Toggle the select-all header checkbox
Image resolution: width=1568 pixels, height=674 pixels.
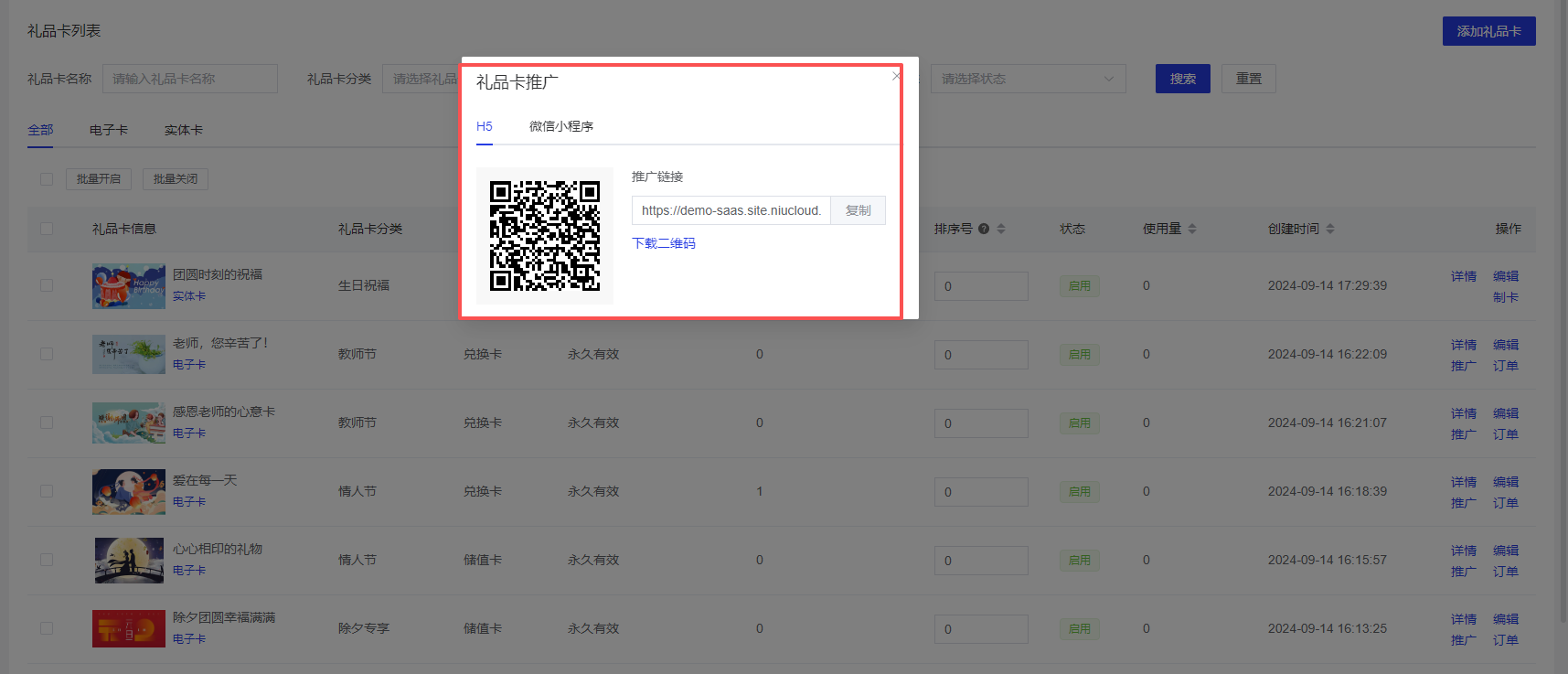[47, 229]
